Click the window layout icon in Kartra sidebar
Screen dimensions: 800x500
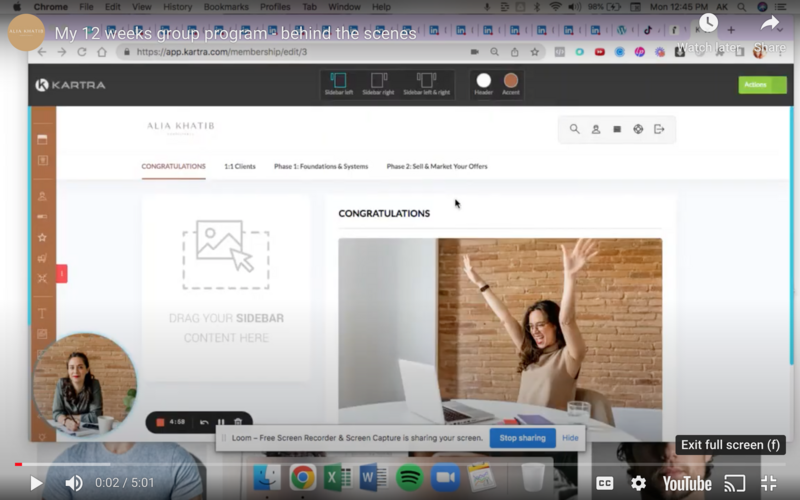(42, 139)
